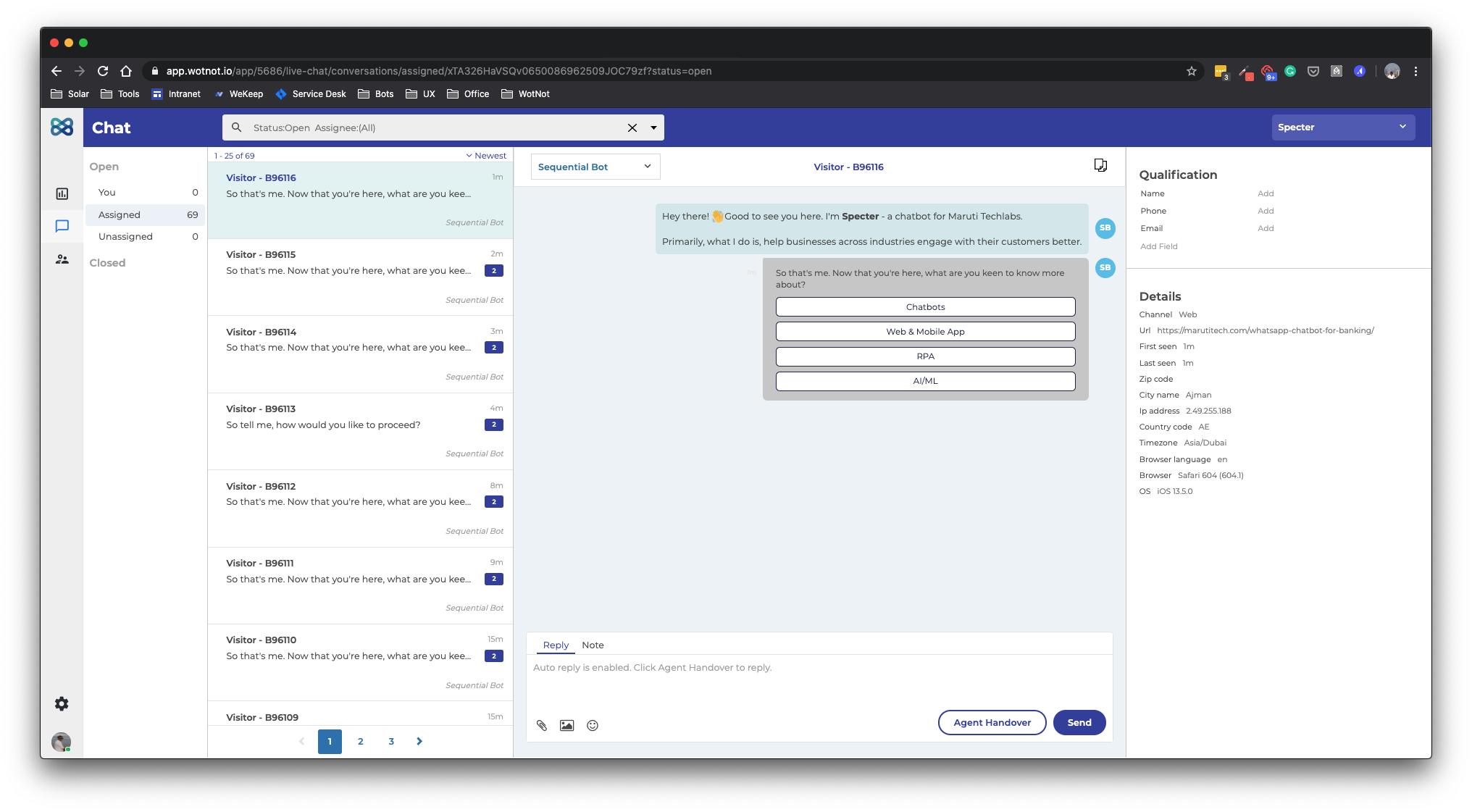
Task: Open the analytics dashboard sidebar icon
Action: click(x=62, y=193)
